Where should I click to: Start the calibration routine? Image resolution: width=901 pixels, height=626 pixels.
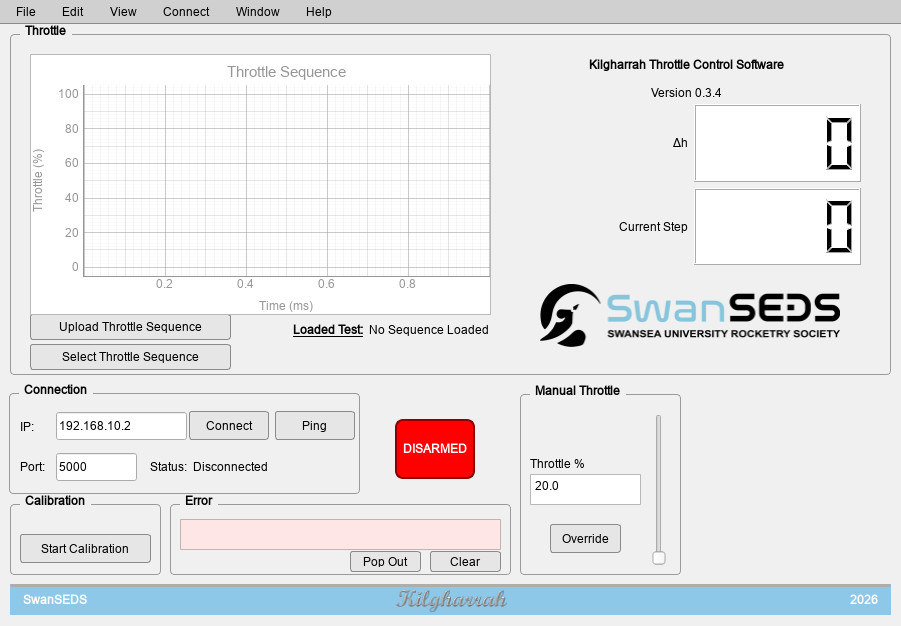85,548
